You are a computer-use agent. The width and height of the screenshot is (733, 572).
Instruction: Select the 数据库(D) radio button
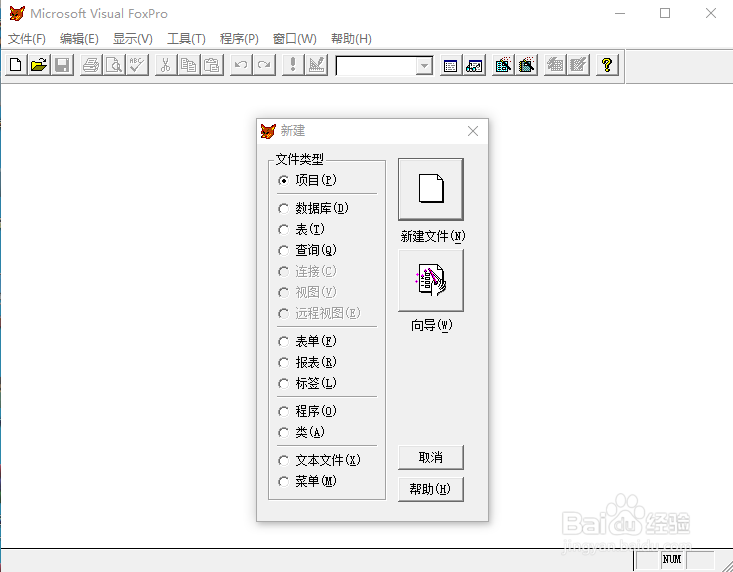[x=313, y=208]
